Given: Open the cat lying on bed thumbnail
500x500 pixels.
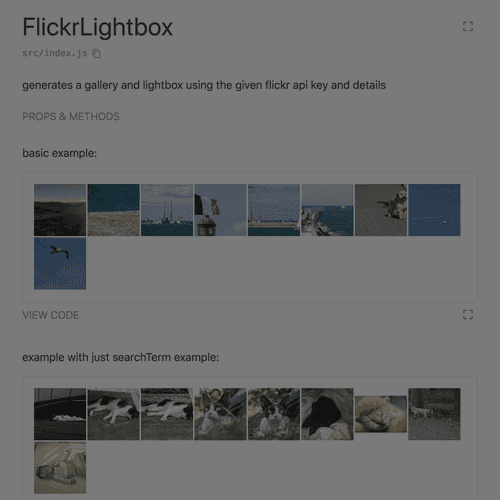Looking at the screenshot, I should [x=60, y=468].
